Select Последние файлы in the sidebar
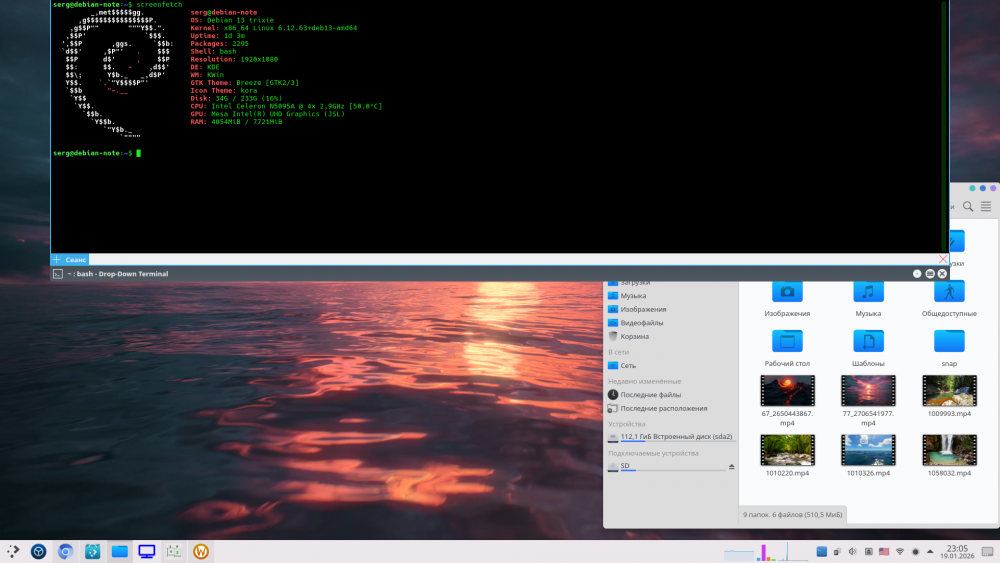The image size is (1000, 563). pyautogui.click(x=650, y=395)
